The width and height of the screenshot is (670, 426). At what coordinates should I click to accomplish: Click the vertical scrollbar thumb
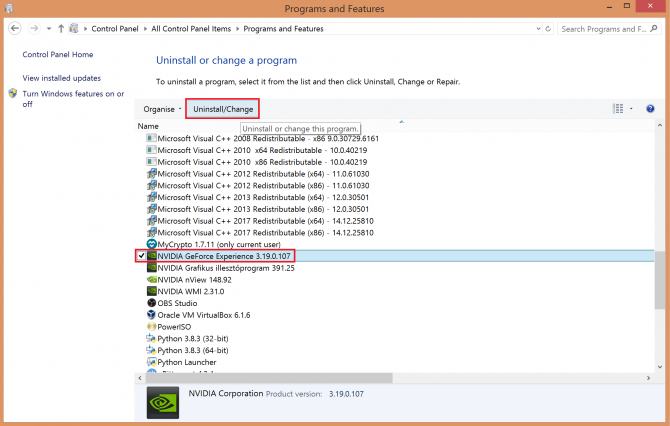pyautogui.click(x=660, y=280)
